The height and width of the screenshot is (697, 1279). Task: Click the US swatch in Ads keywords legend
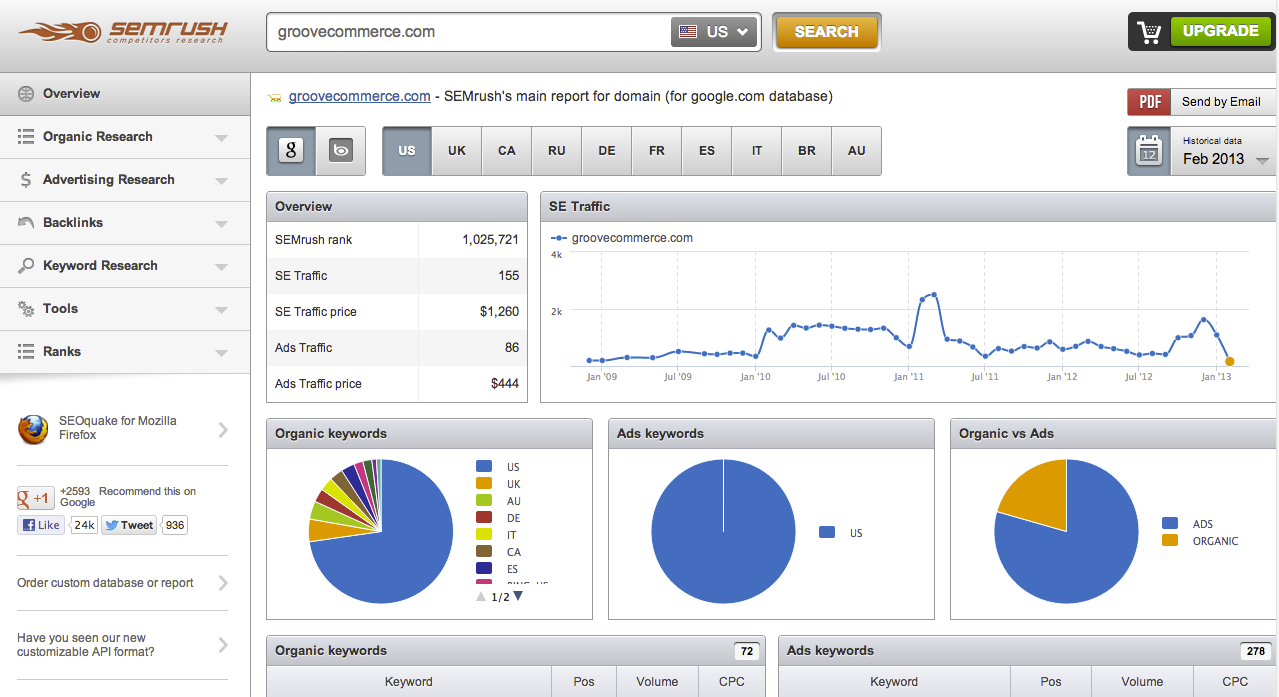827,533
